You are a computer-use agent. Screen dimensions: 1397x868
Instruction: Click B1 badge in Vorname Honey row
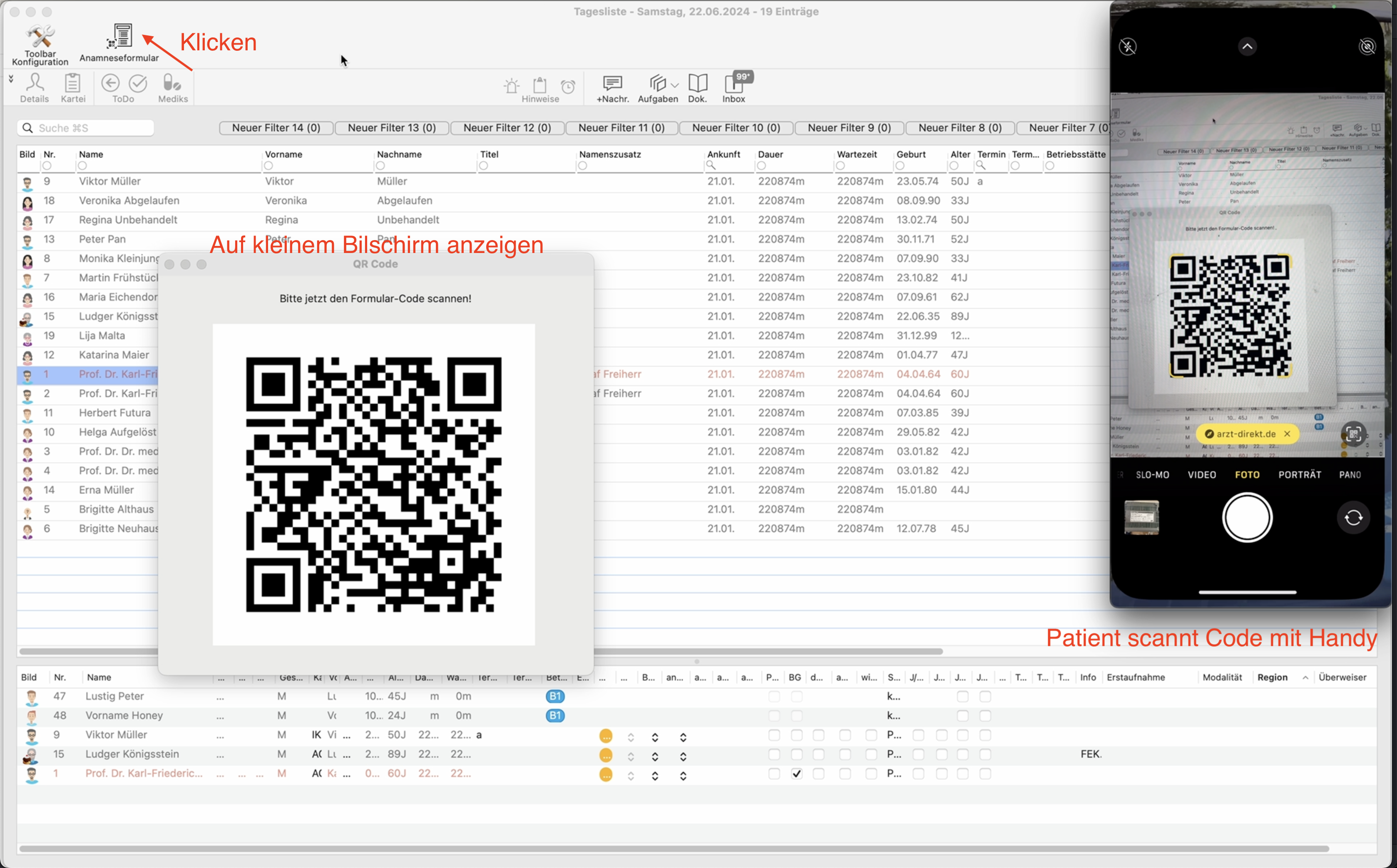[554, 716]
